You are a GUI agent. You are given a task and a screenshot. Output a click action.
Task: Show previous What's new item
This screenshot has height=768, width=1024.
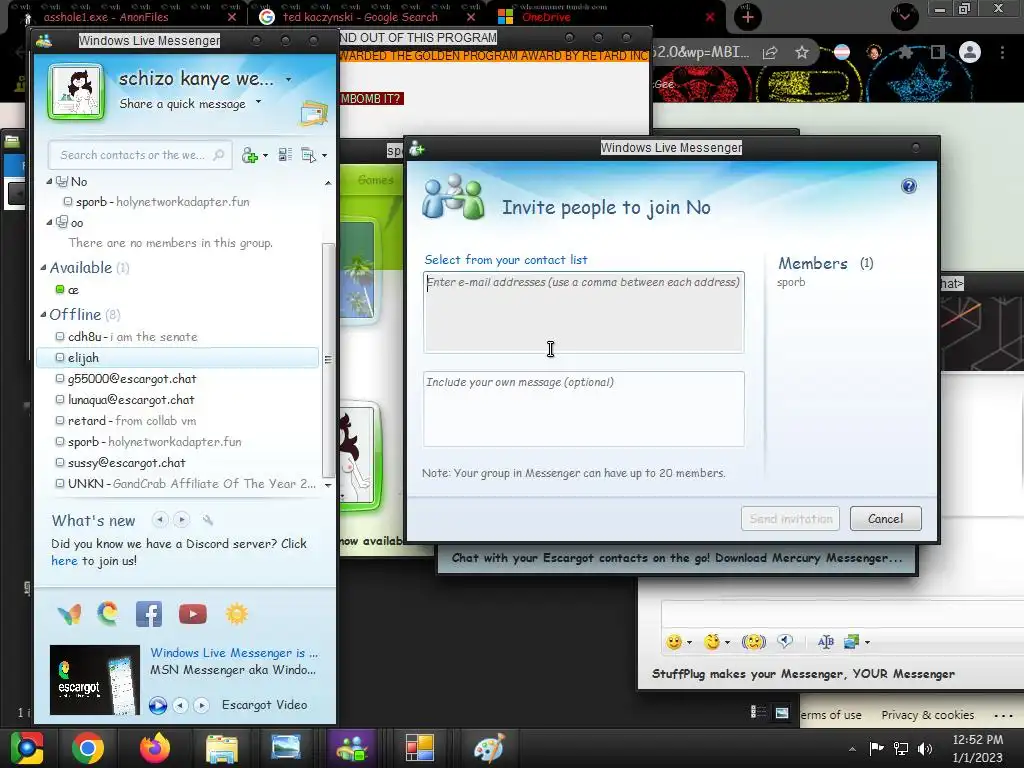pyautogui.click(x=159, y=520)
